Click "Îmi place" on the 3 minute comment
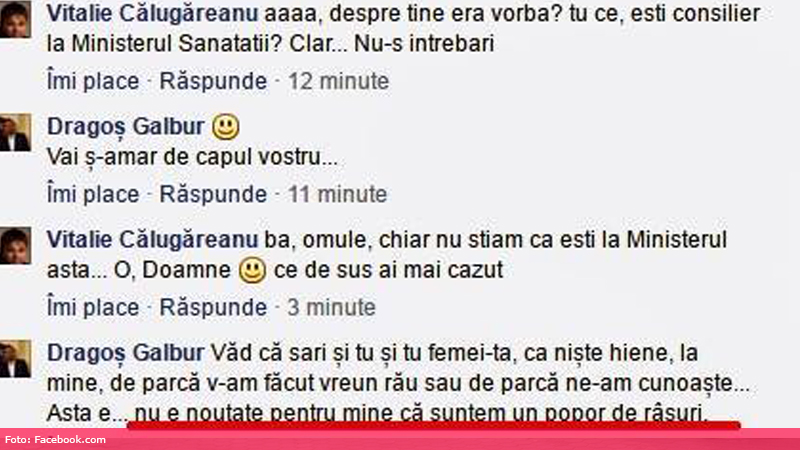 (93, 308)
